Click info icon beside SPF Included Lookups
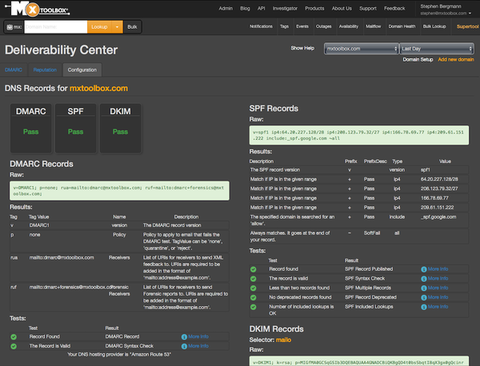Screen dimensions: 480x366 coord(424,307)
